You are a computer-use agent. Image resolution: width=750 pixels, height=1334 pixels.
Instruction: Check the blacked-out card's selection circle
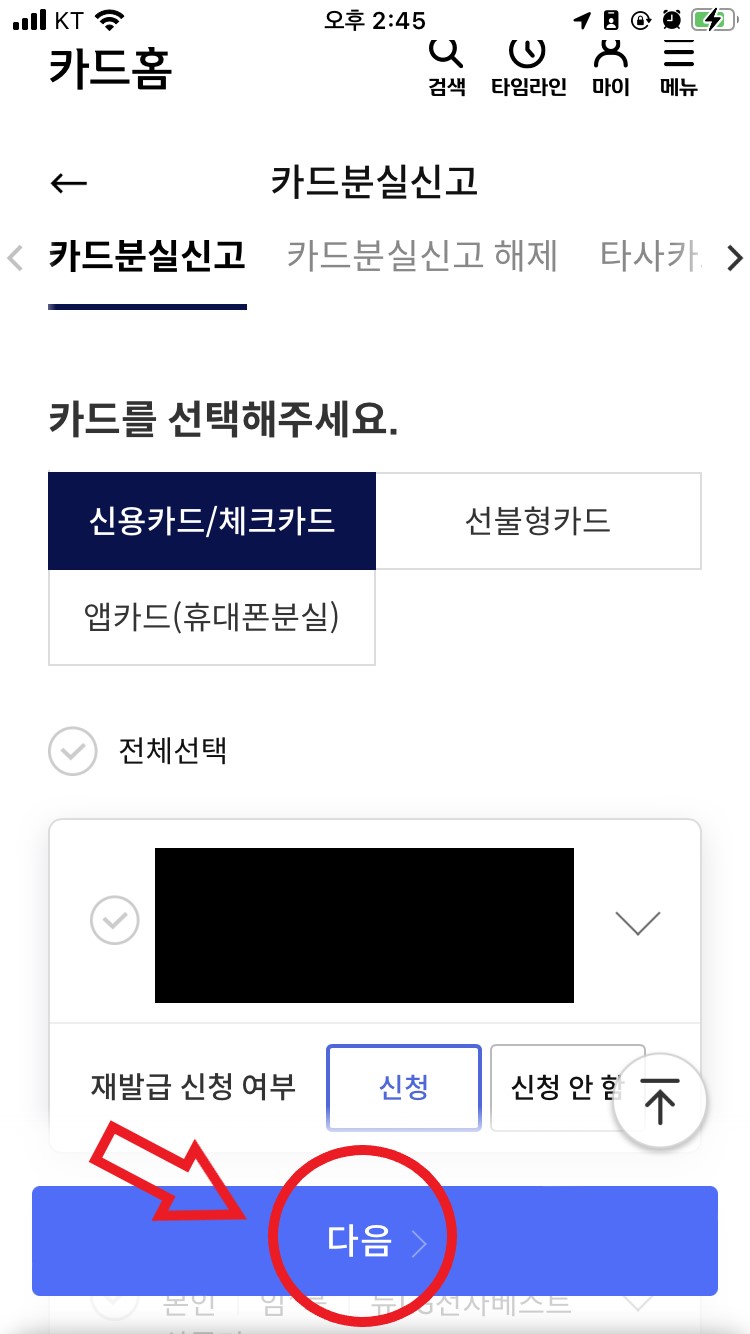point(114,921)
